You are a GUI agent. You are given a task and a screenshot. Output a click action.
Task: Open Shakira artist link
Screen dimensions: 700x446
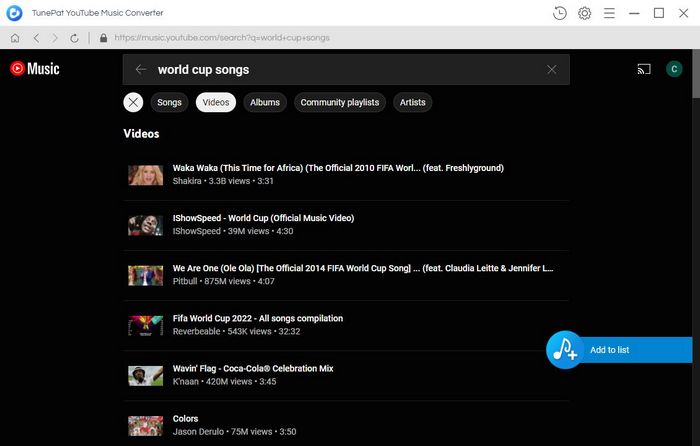(187, 181)
